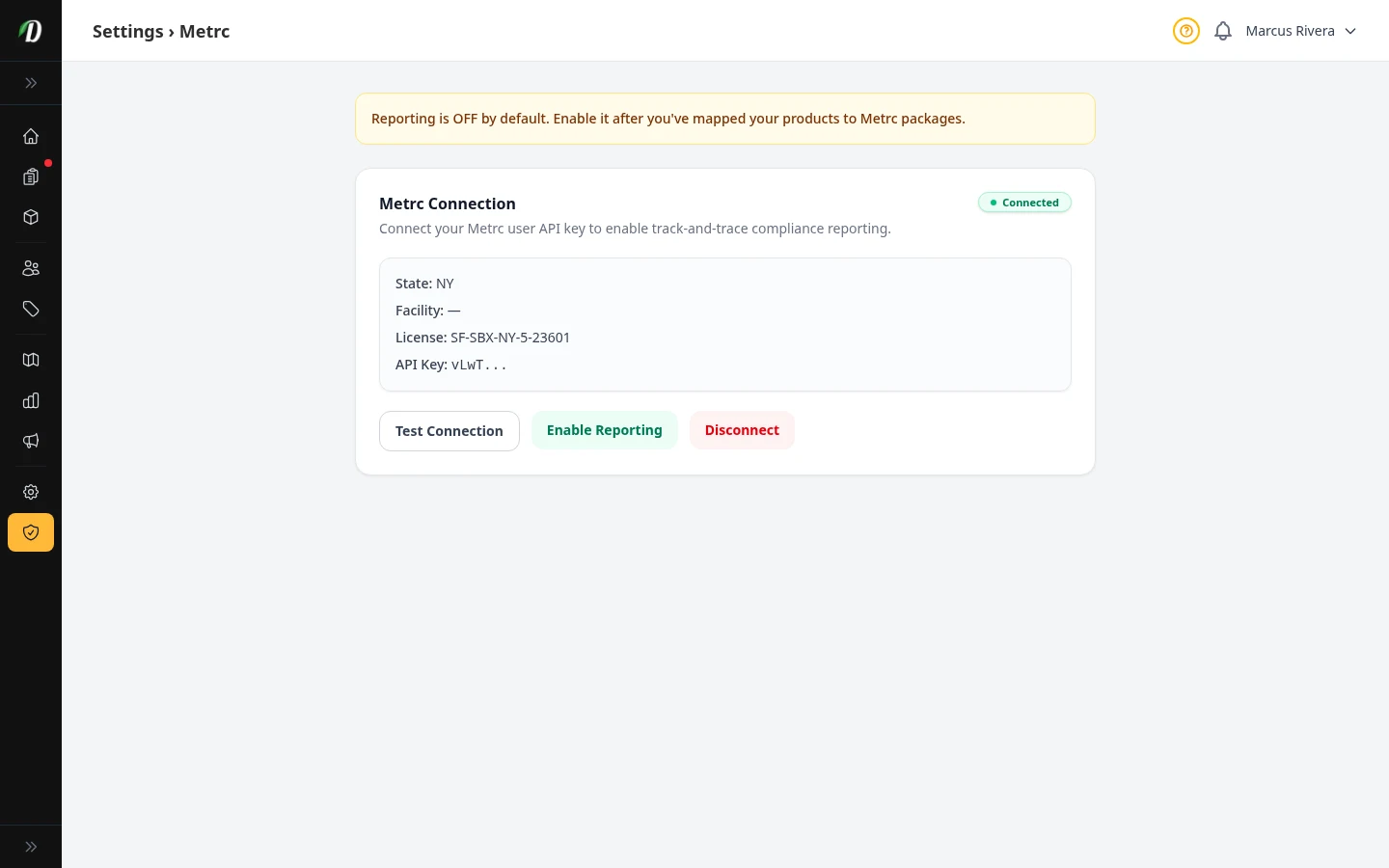Click the tag icon in sidebar
The image size is (1389, 868).
[31, 309]
